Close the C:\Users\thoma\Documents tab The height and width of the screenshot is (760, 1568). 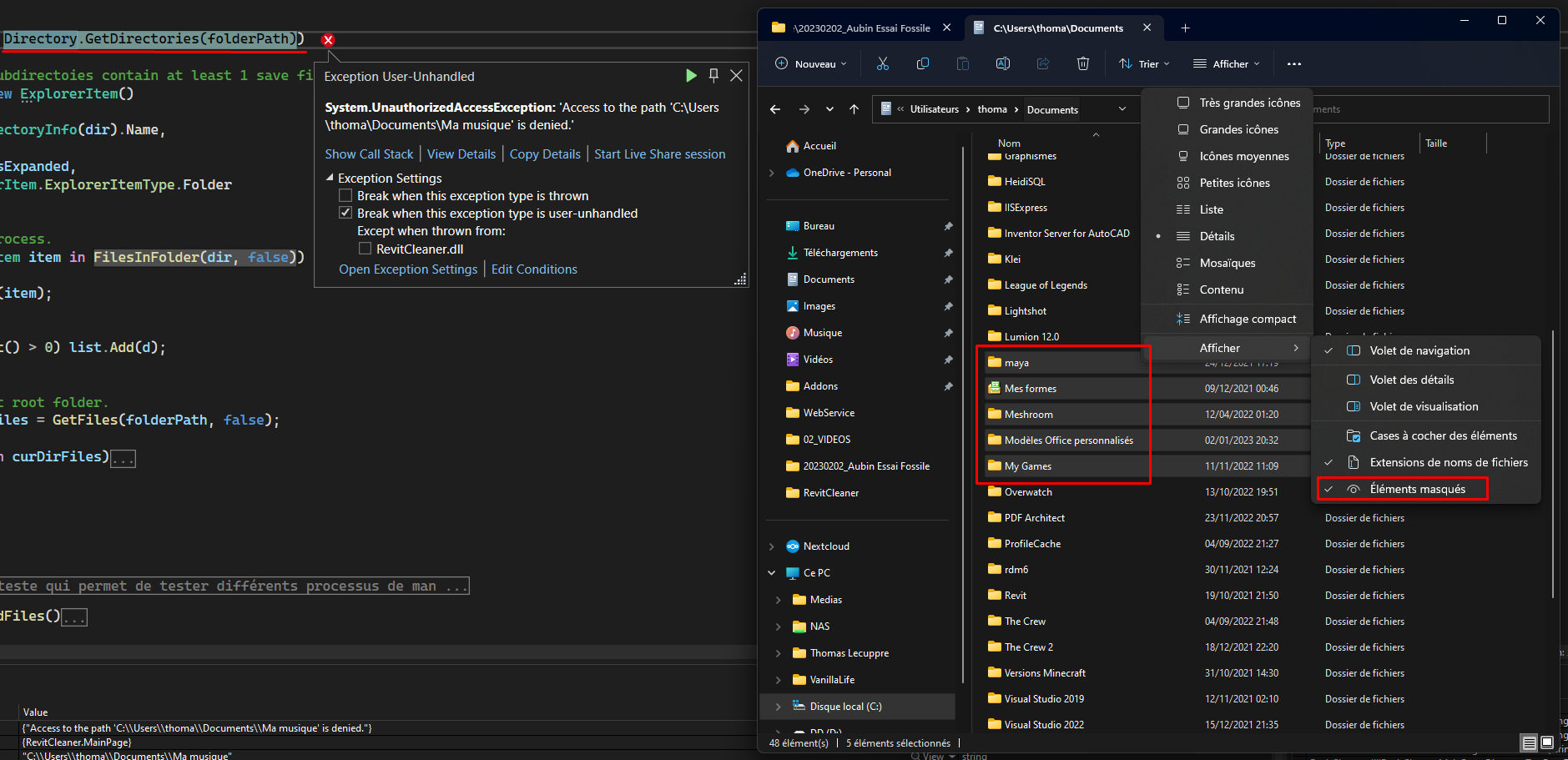tap(1147, 28)
